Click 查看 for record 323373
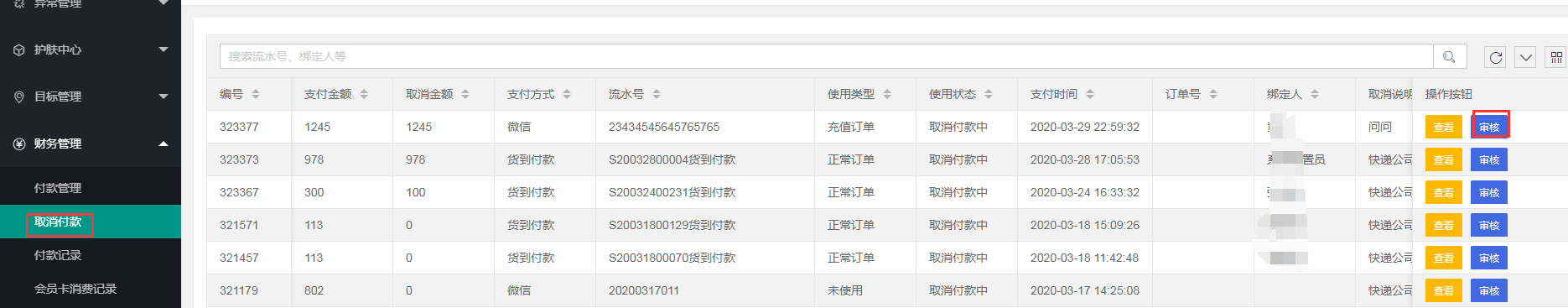This screenshot has height=308, width=1568. point(1443,159)
